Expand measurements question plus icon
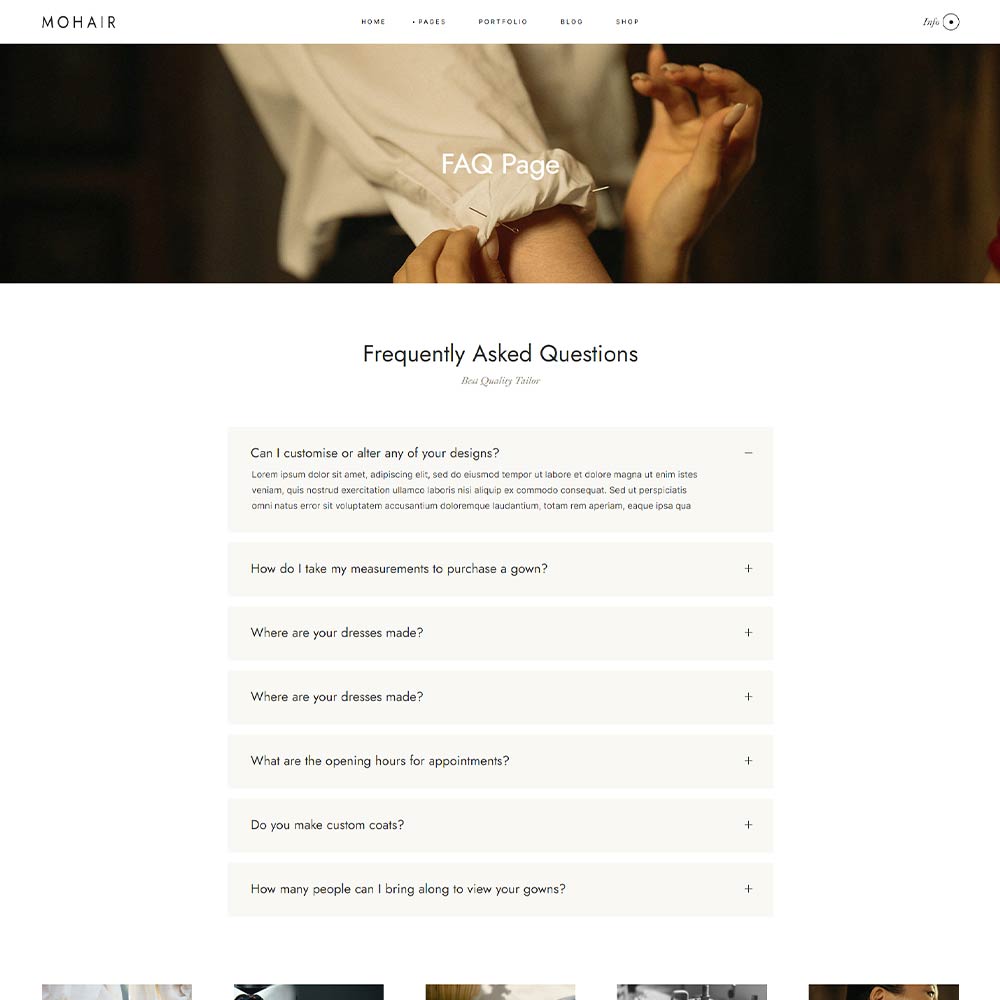The image size is (1000, 1000). [748, 568]
